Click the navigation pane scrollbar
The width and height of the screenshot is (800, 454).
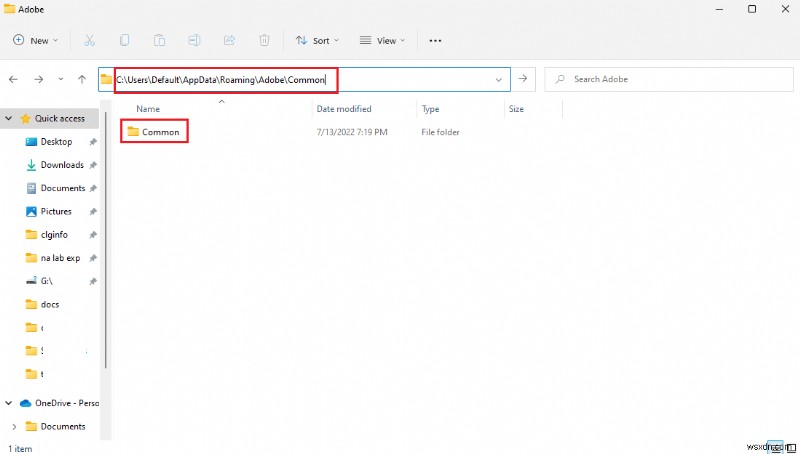coord(106,240)
